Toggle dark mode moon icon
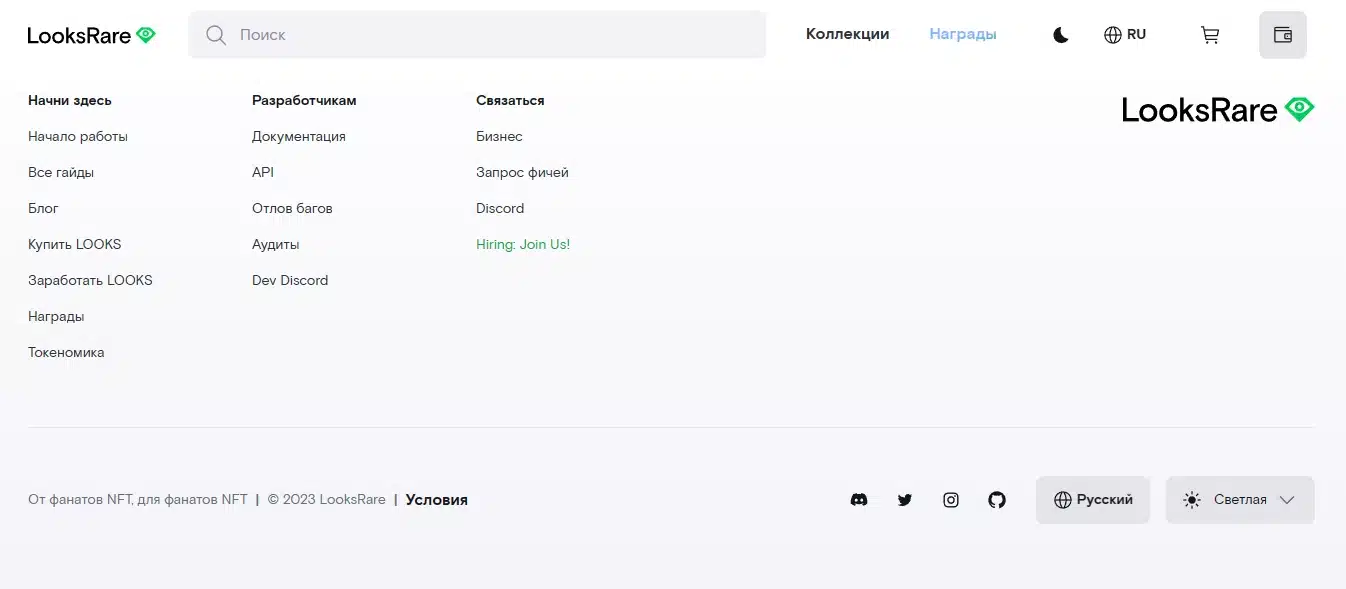The width and height of the screenshot is (1346, 589). click(x=1061, y=35)
